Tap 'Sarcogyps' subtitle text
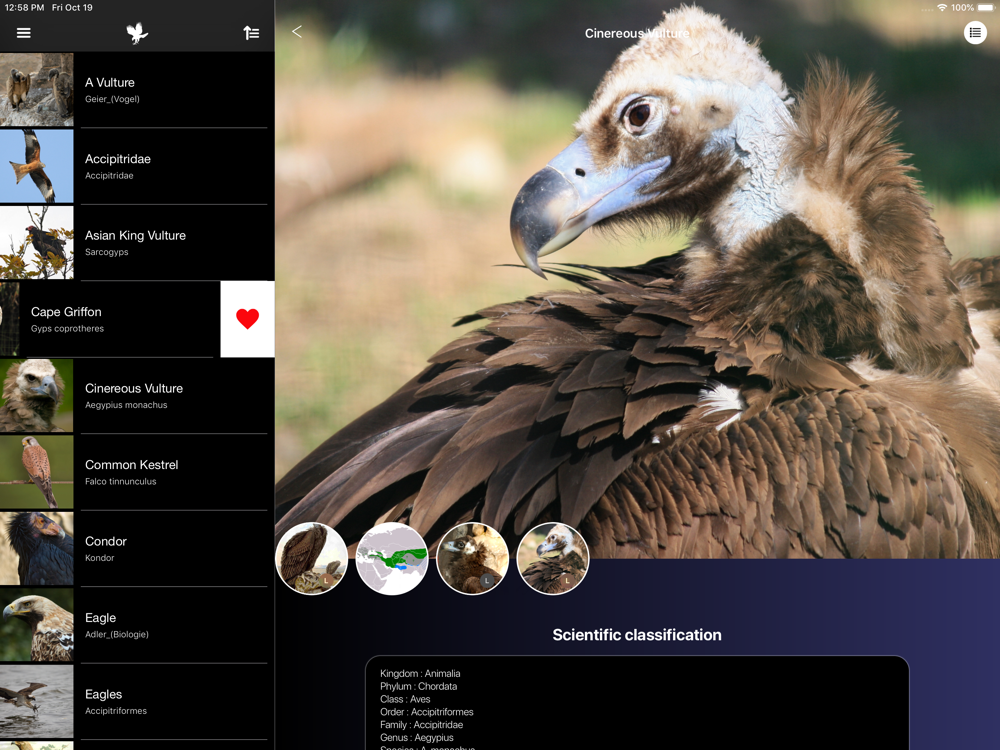 (107, 252)
